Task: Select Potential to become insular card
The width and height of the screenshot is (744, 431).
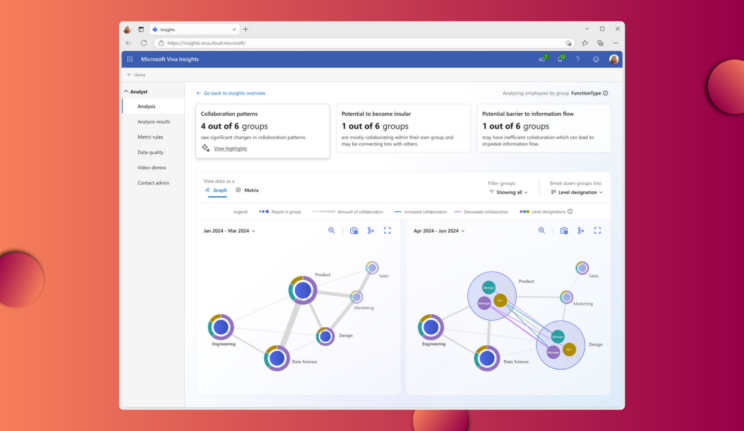Action: [x=403, y=128]
